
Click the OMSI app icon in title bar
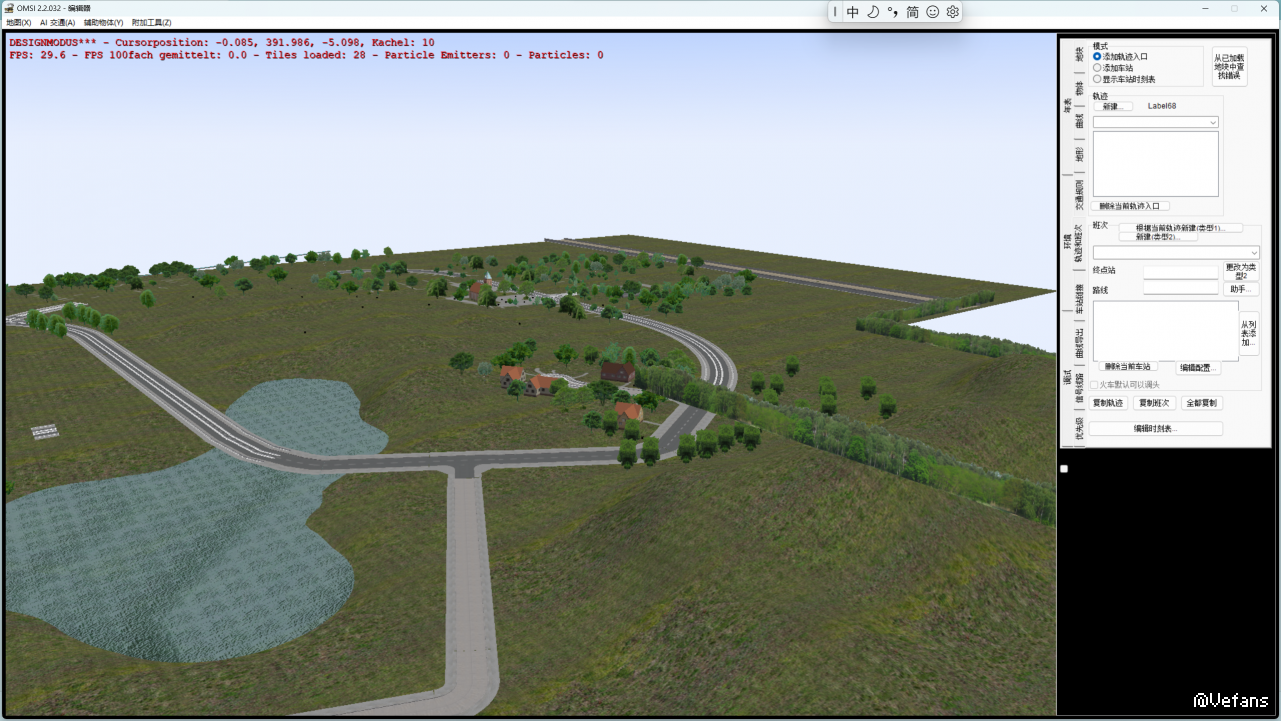tap(10, 8)
